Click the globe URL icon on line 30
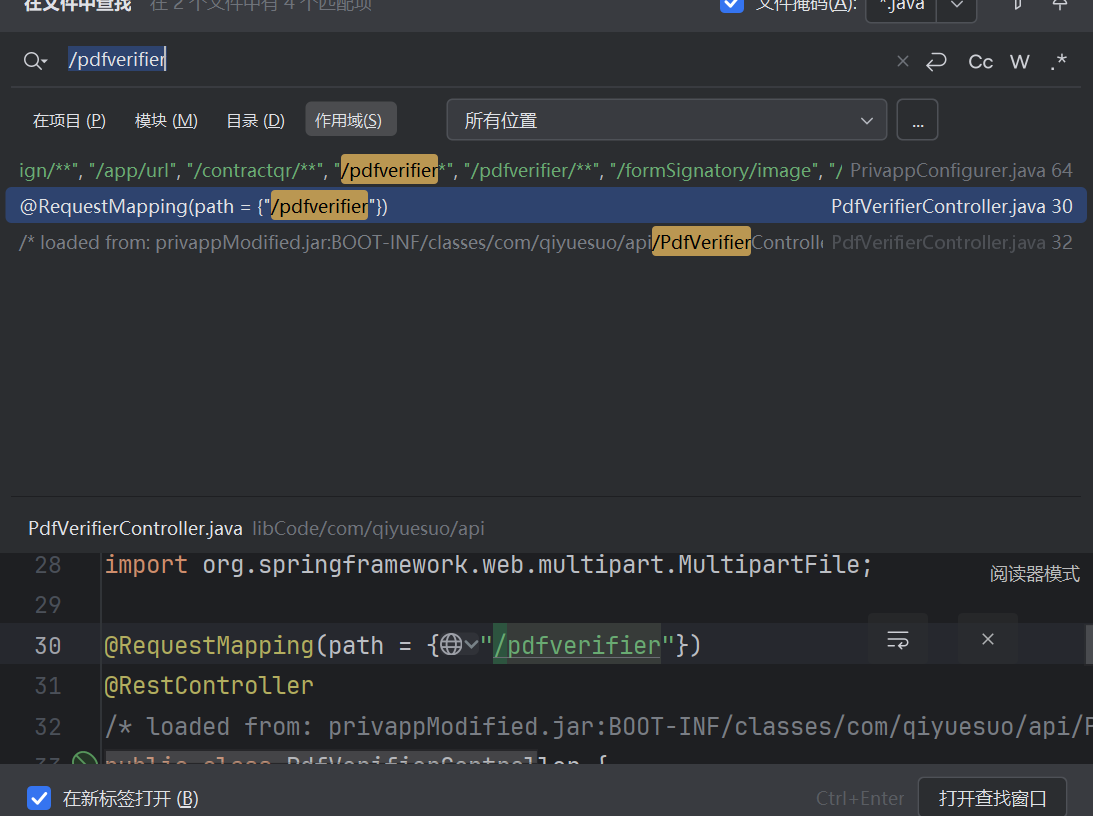Screen dimensions: 1093x816 tap(452, 645)
